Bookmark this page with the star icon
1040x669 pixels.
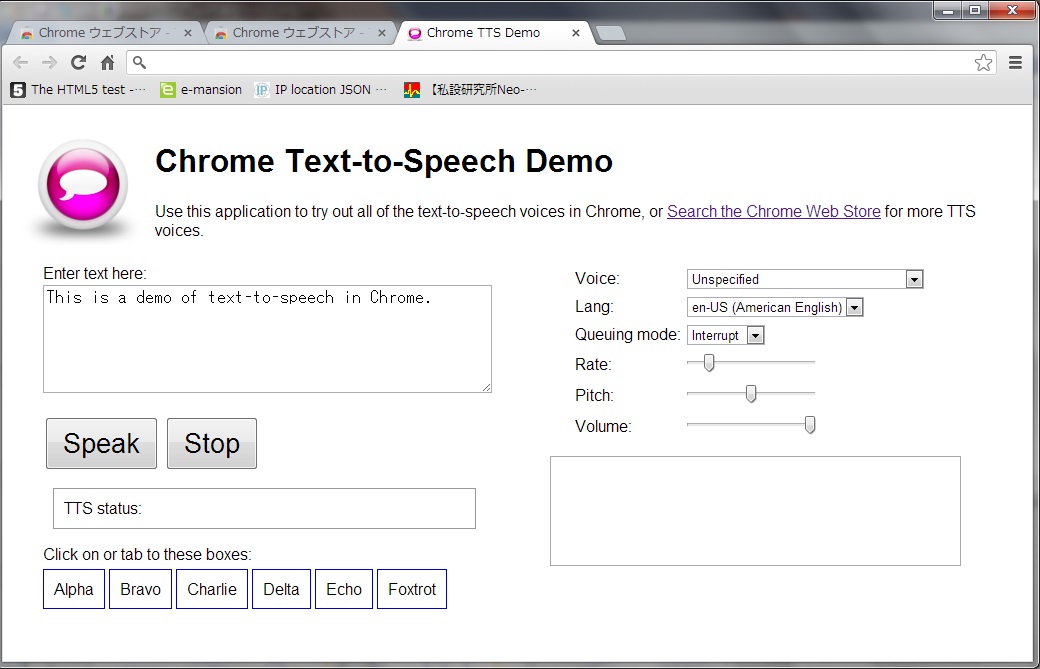984,62
